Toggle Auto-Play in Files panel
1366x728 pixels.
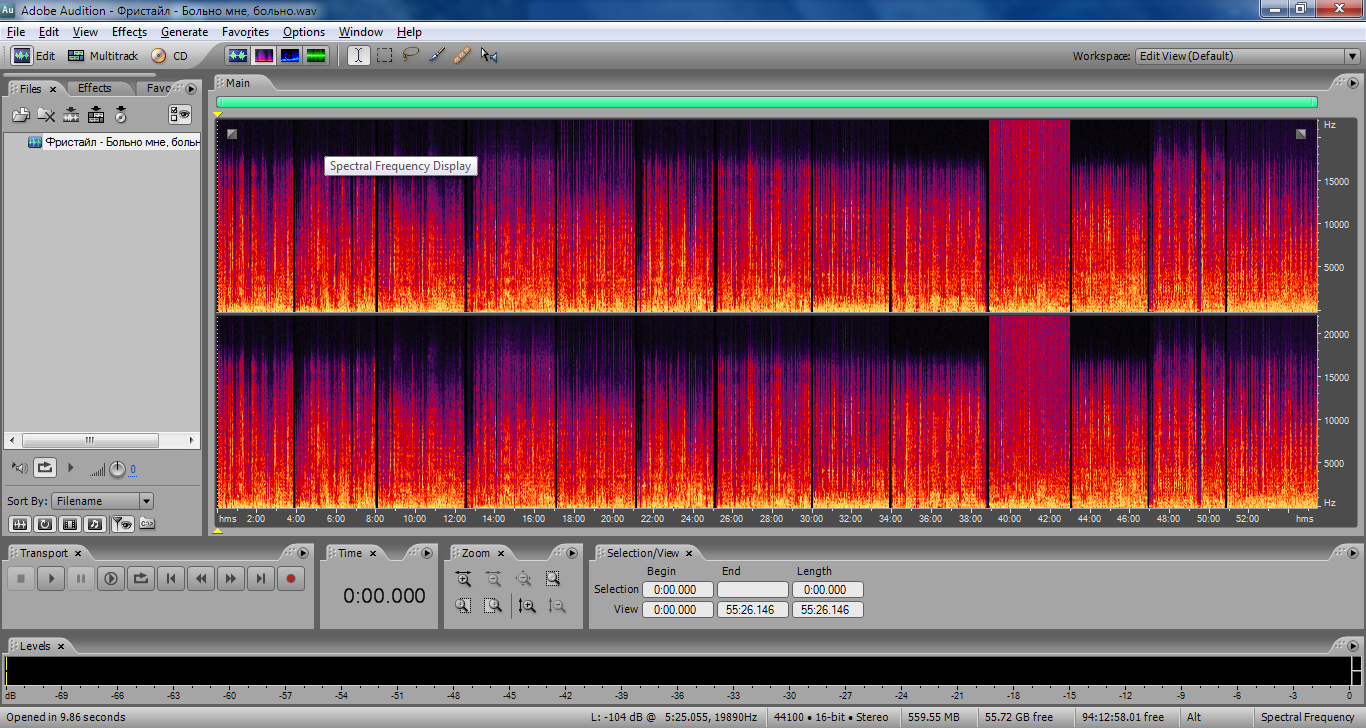pyautogui.click(x=21, y=467)
